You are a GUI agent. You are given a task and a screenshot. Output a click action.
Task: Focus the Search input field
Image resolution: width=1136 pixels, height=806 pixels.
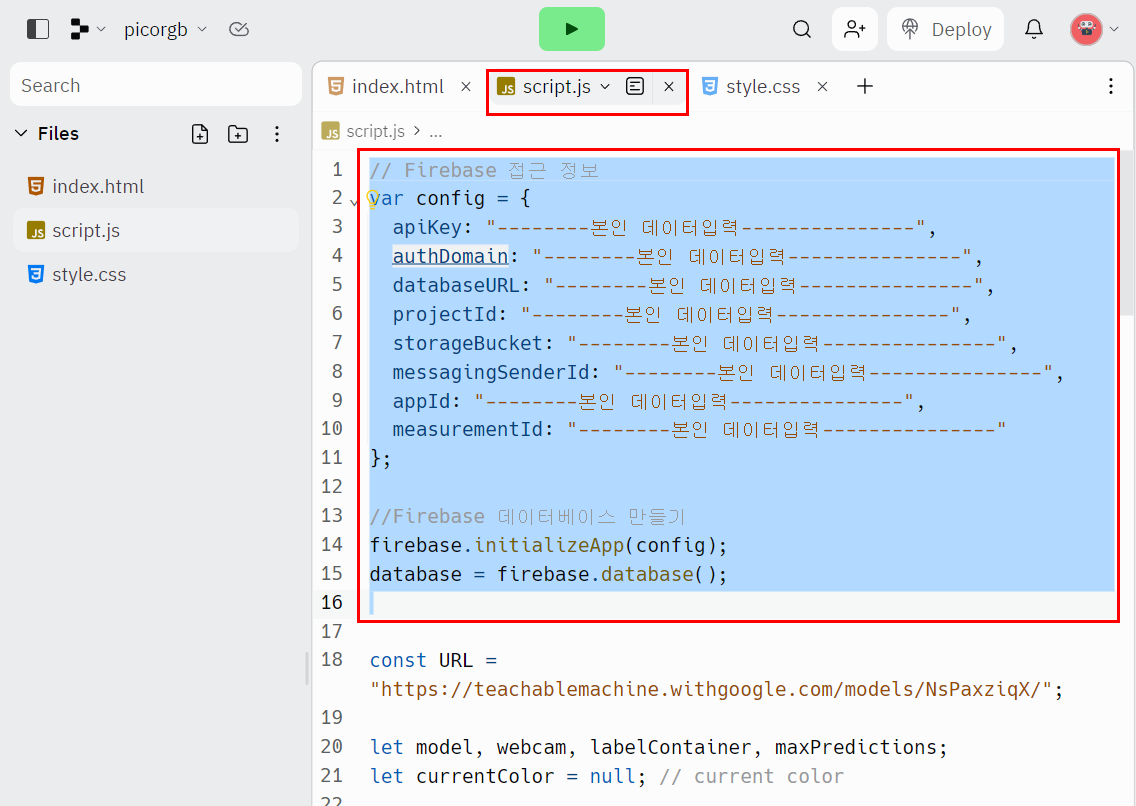tap(156, 85)
